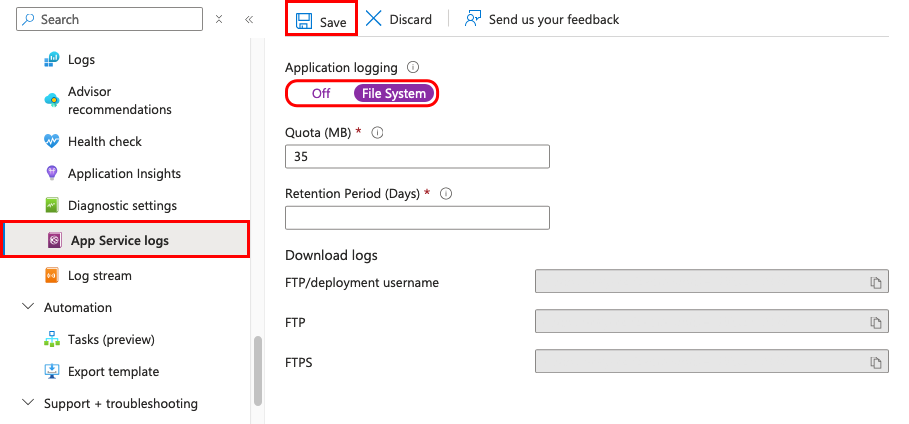The width and height of the screenshot is (909, 424).
Task: Click the sidebar vertical scrollbar
Action: [x=258, y=370]
